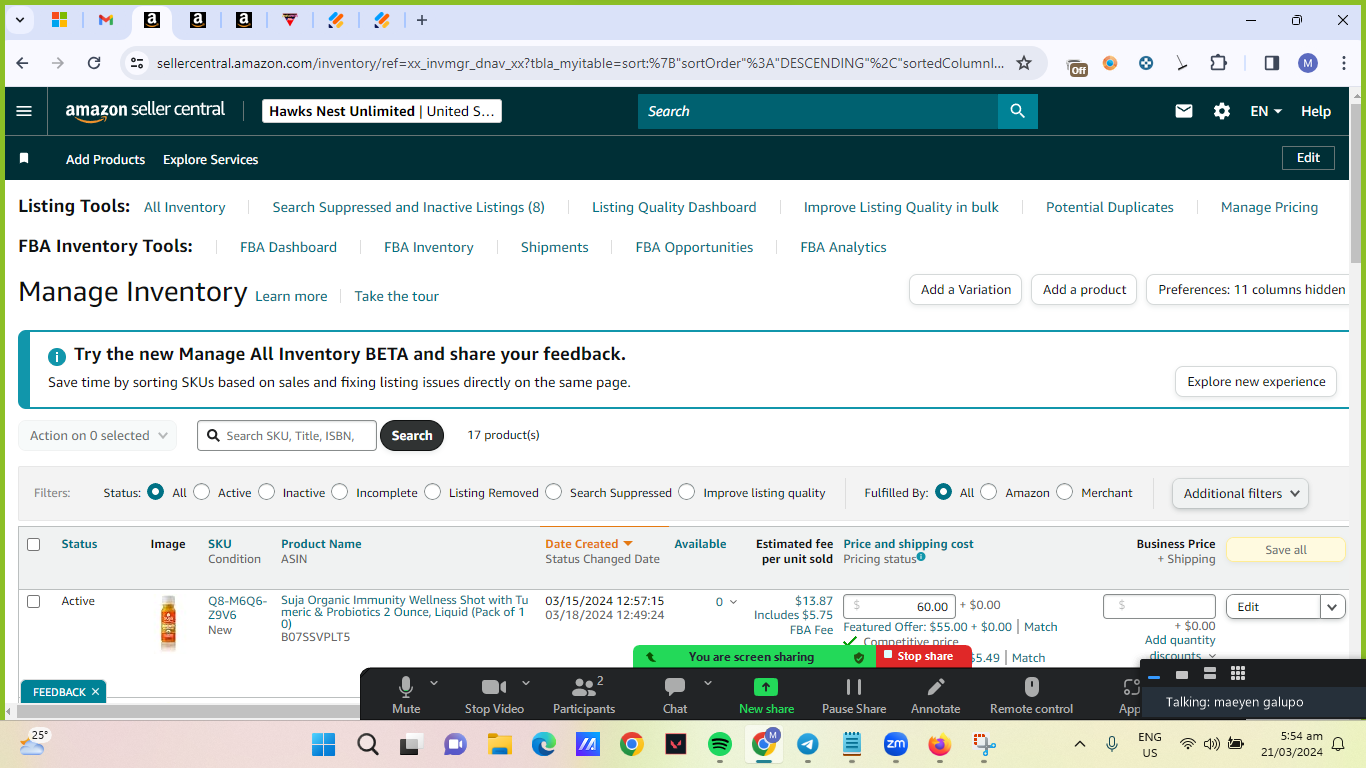Image resolution: width=1366 pixels, height=768 pixels.
Task: Open File Explorer from the taskbar
Action: click(499, 744)
